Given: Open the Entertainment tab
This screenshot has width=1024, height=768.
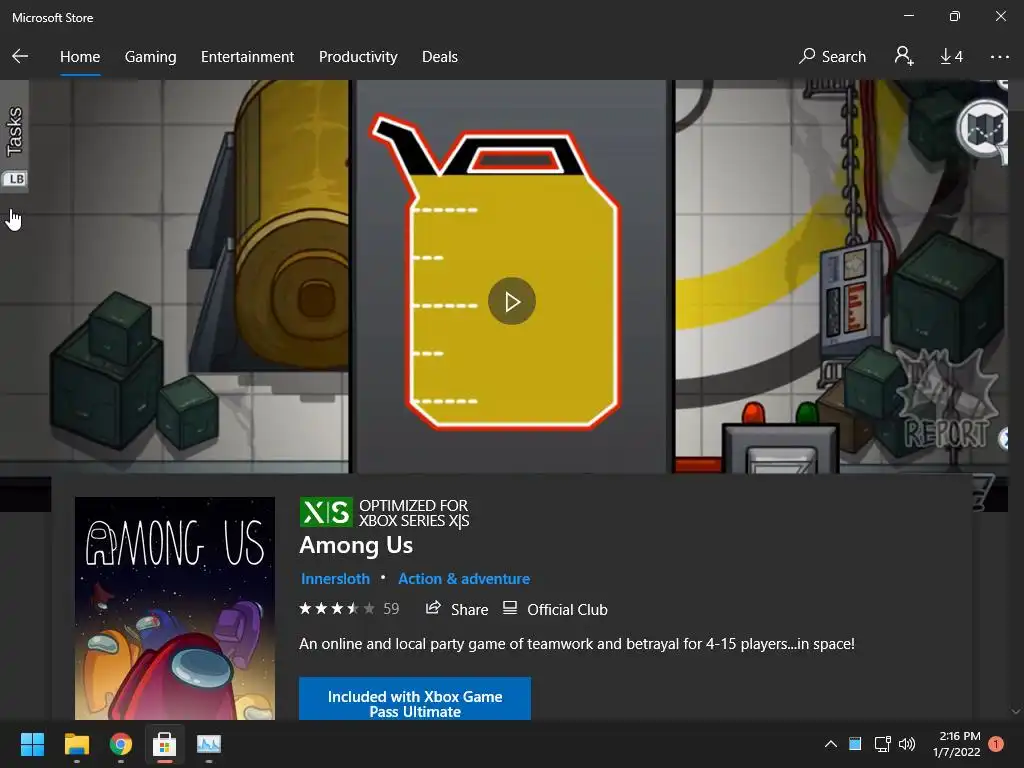Looking at the screenshot, I should (x=248, y=57).
